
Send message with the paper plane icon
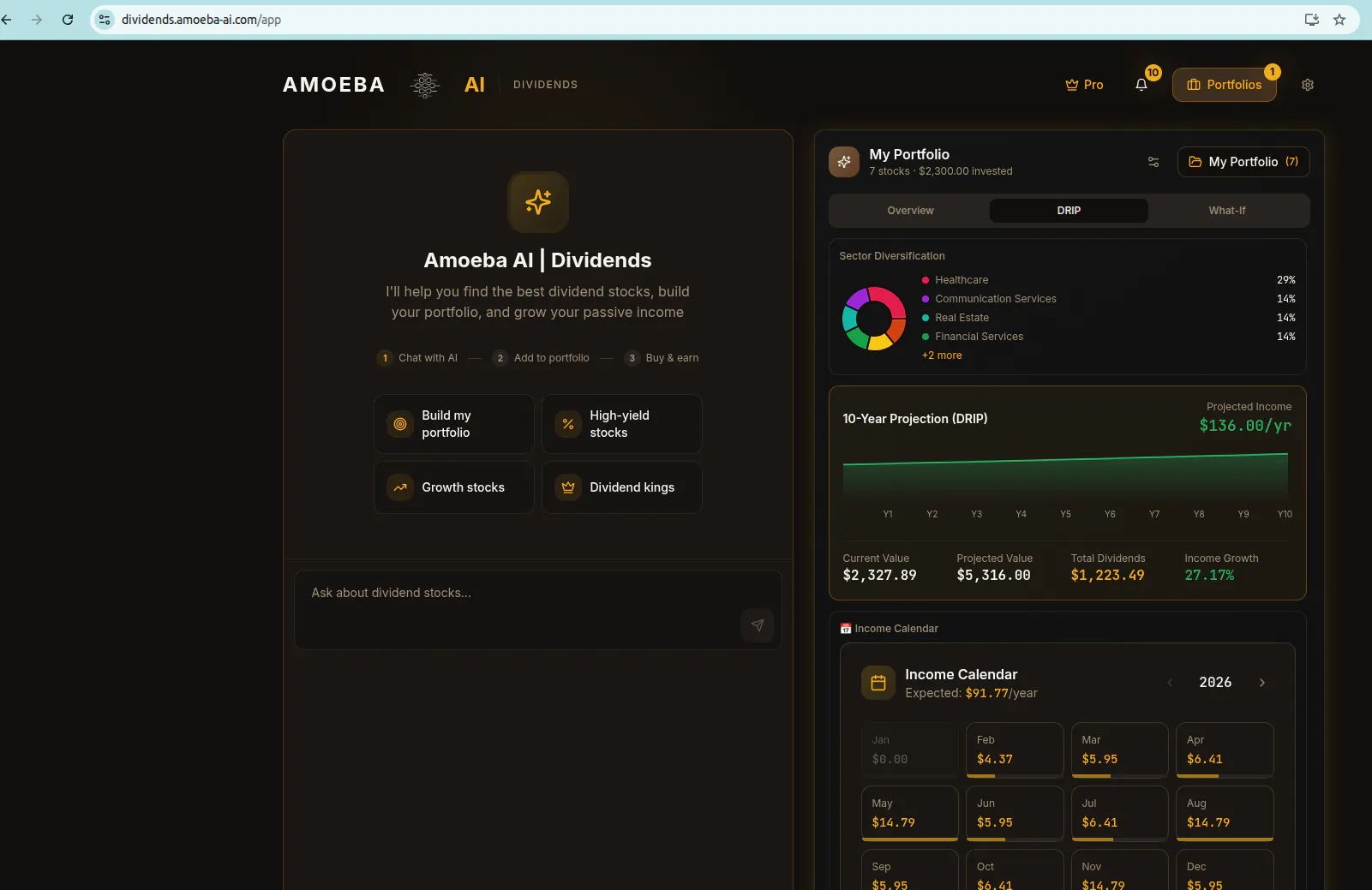[758, 625]
